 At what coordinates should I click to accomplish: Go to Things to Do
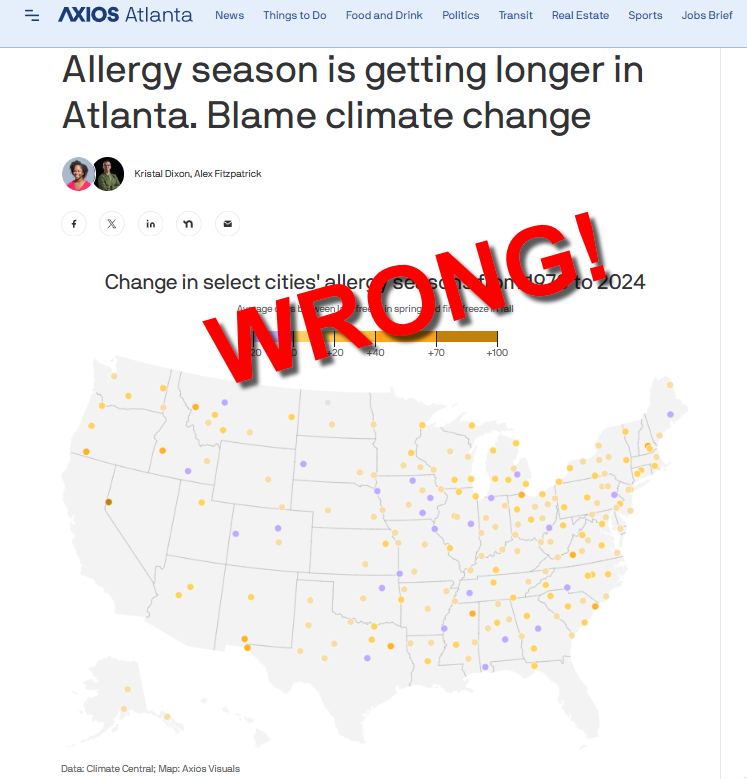click(295, 16)
